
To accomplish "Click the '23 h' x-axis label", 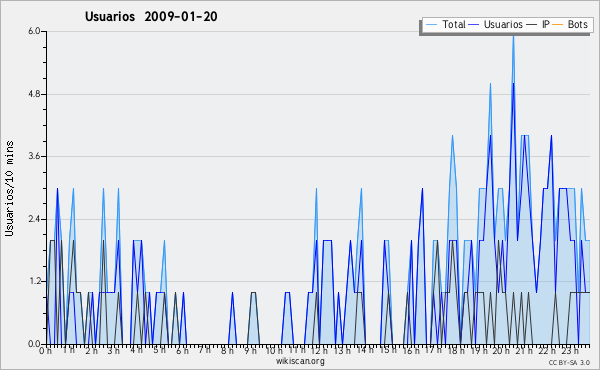I will coord(570,351).
